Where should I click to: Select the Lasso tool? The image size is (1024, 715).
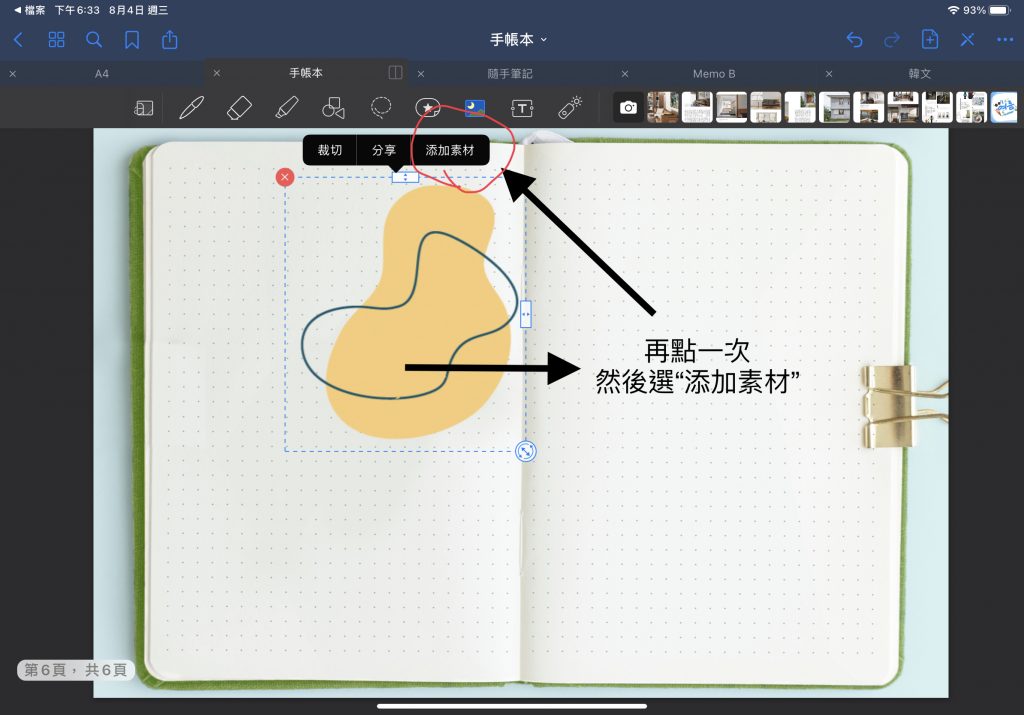pyautogui.click(x=381, y=107)
